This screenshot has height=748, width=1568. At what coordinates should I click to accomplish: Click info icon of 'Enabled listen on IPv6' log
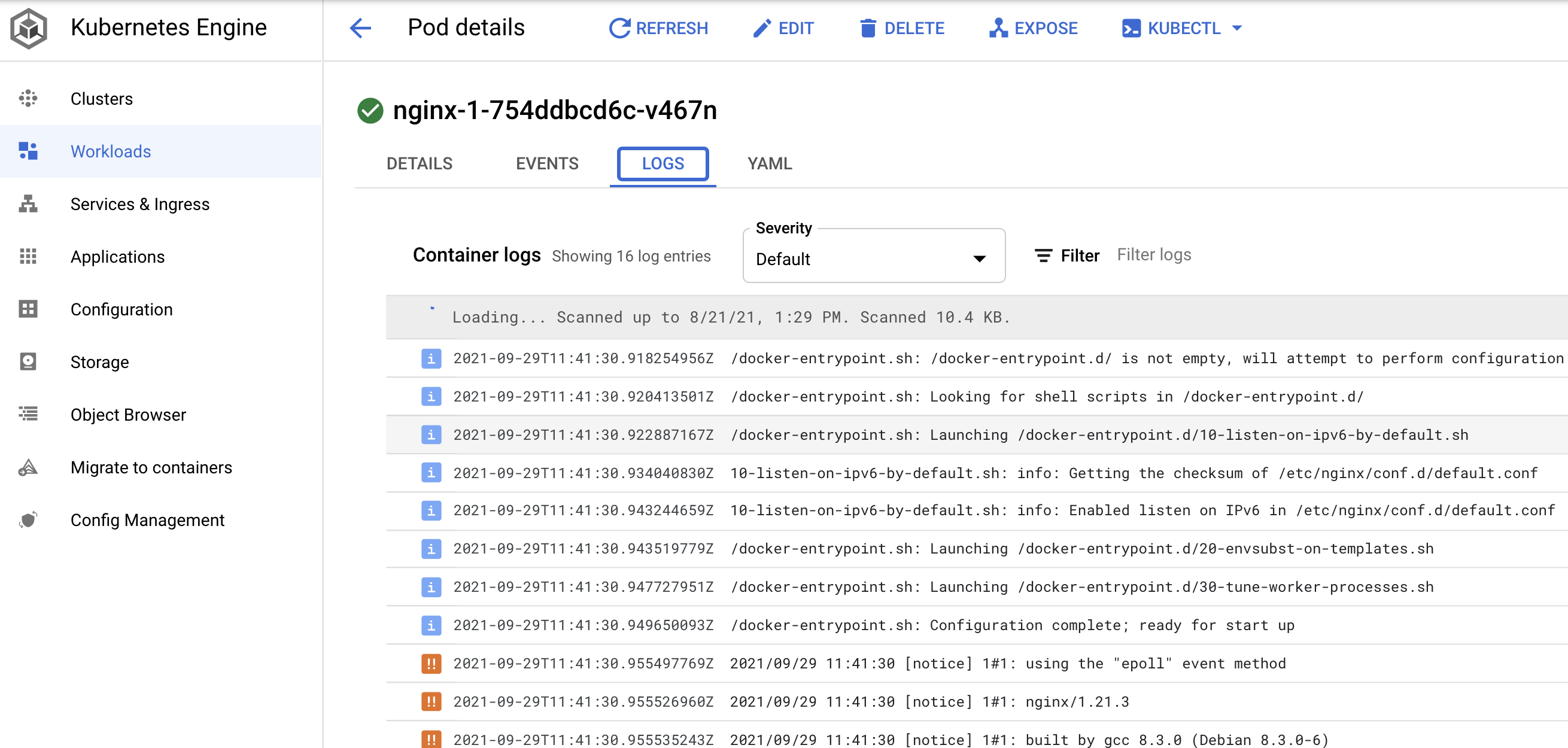tap(431, 510)
